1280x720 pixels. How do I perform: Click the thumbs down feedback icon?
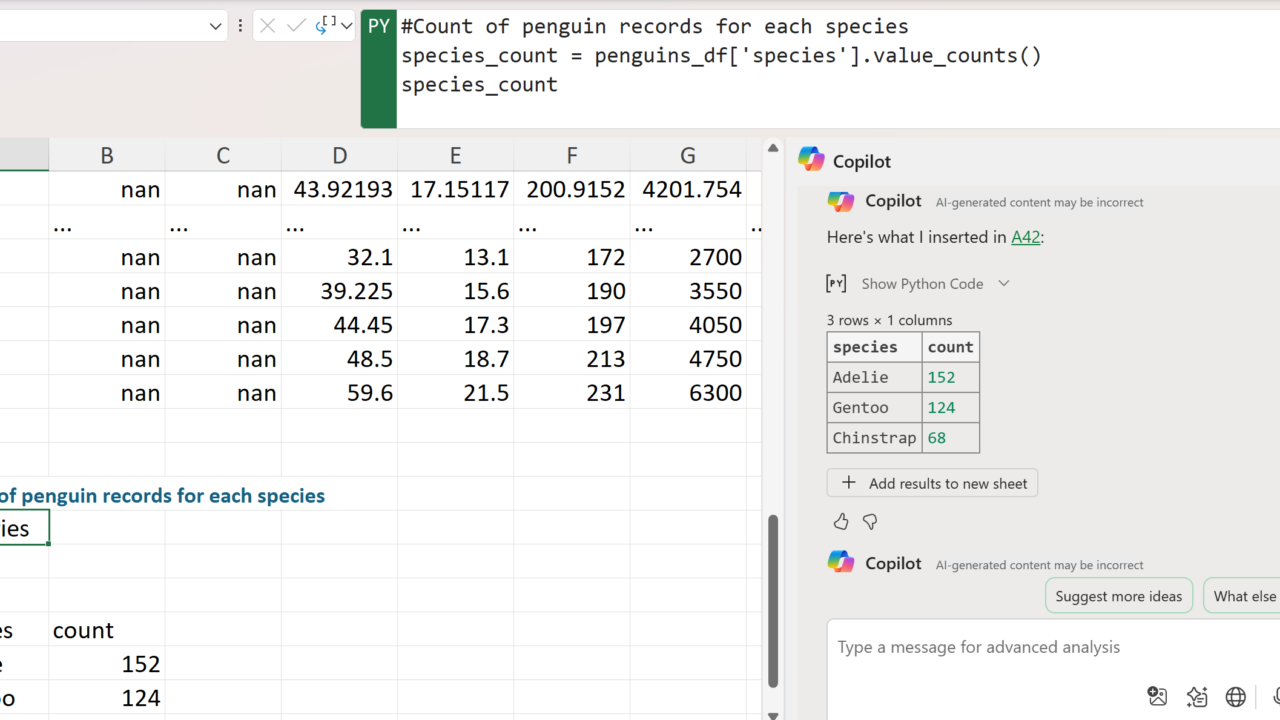870,521
